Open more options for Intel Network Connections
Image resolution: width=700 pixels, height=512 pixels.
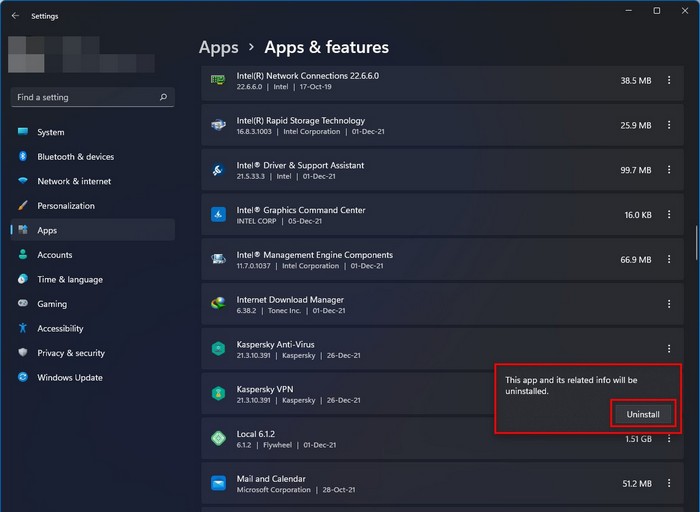[669, 80]
